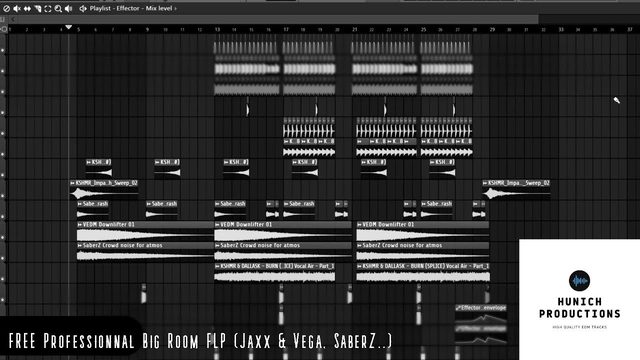Click the SaberZ Crowd noise waveform at bar 21
The width and height of the screenshot is (640, 360).
423,256
